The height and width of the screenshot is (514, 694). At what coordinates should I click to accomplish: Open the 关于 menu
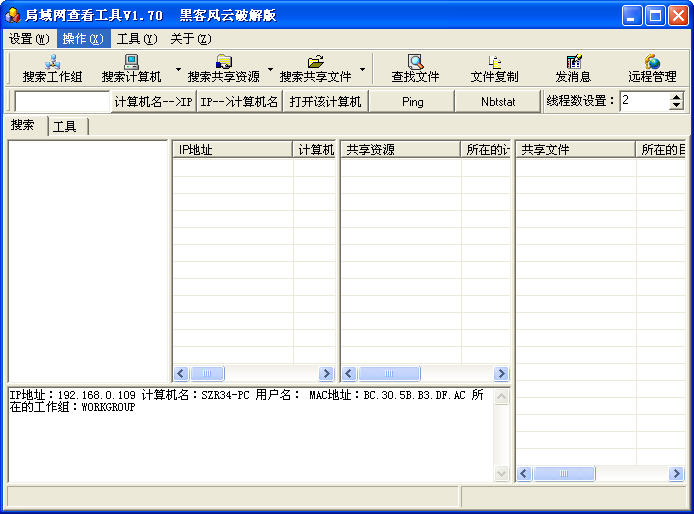(x=190, y=39)
